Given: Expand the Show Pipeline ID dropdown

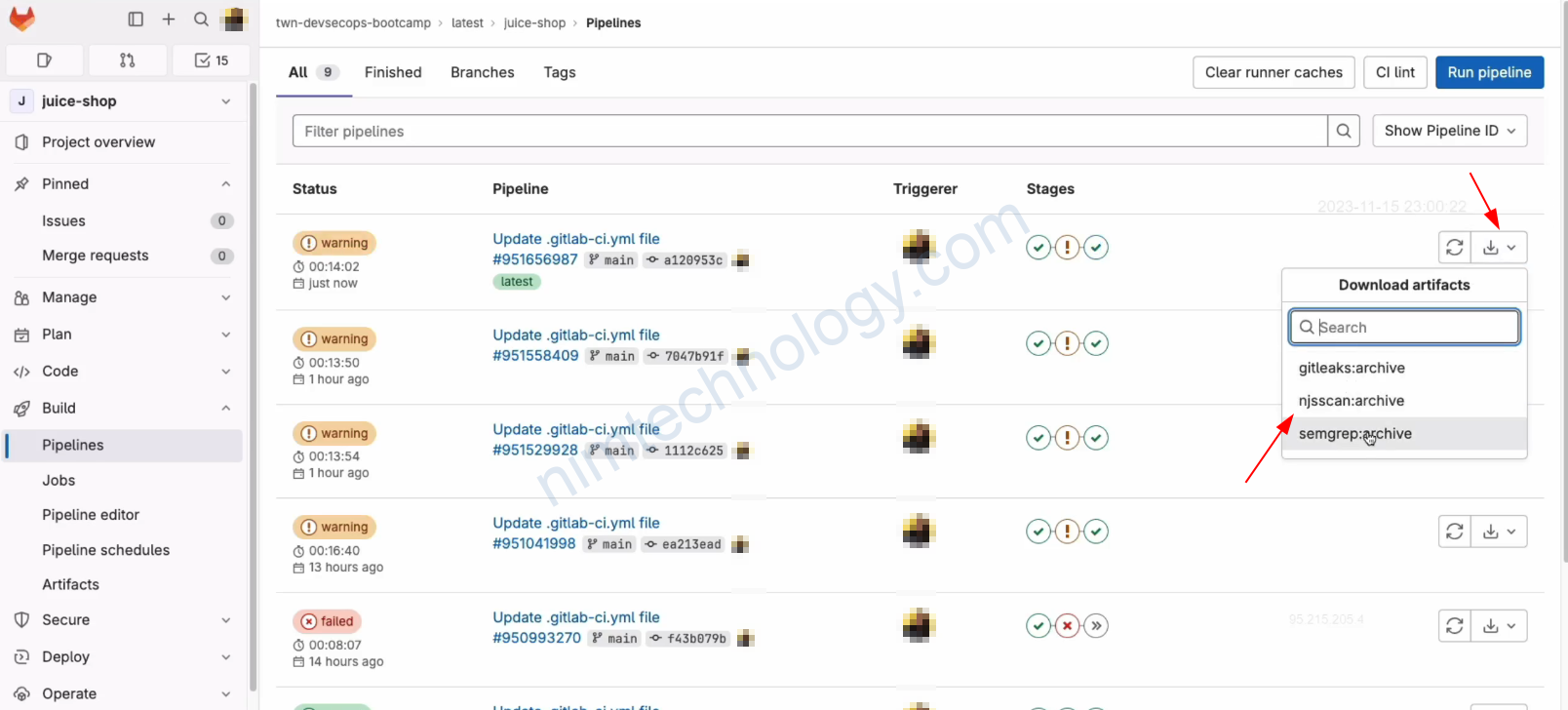Looking at the screenshot, I should pyautogui.click(x=1449, y=132).
